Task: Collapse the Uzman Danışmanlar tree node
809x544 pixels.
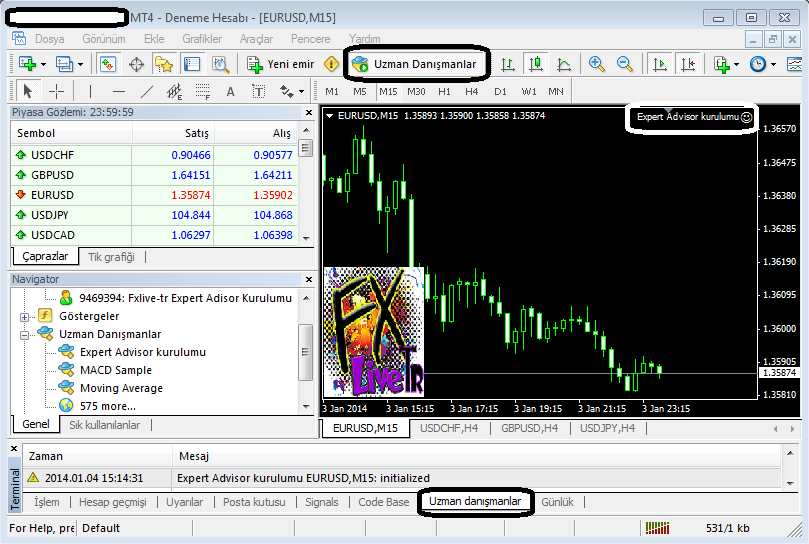Action: pos(24,335)
